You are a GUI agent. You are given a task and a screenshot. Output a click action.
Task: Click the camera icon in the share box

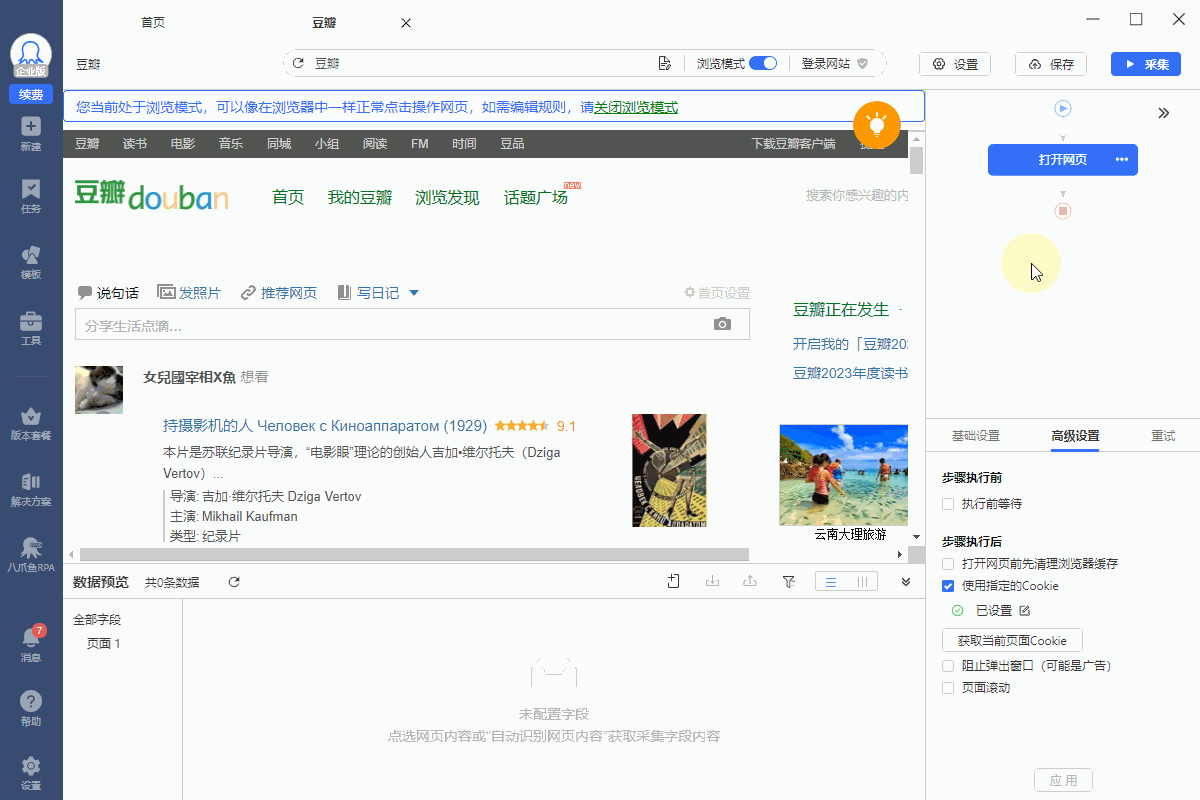(x=722, y=324)
